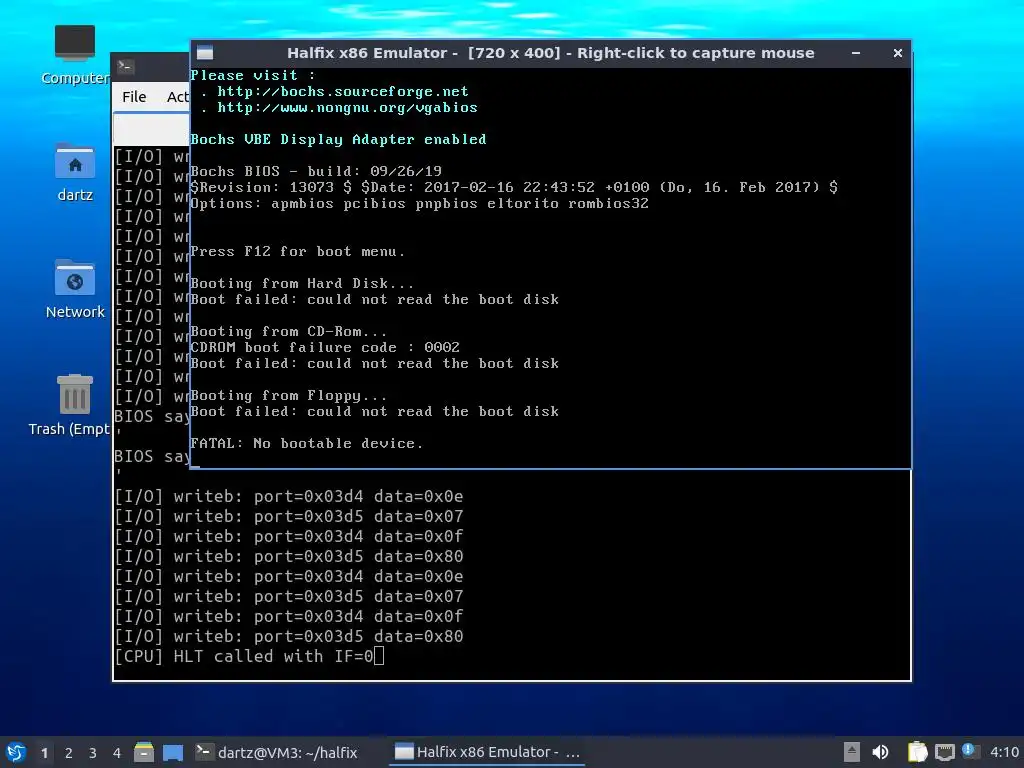Open the volume speaker tray icon
1024x768 pixels.
point(880,752)
